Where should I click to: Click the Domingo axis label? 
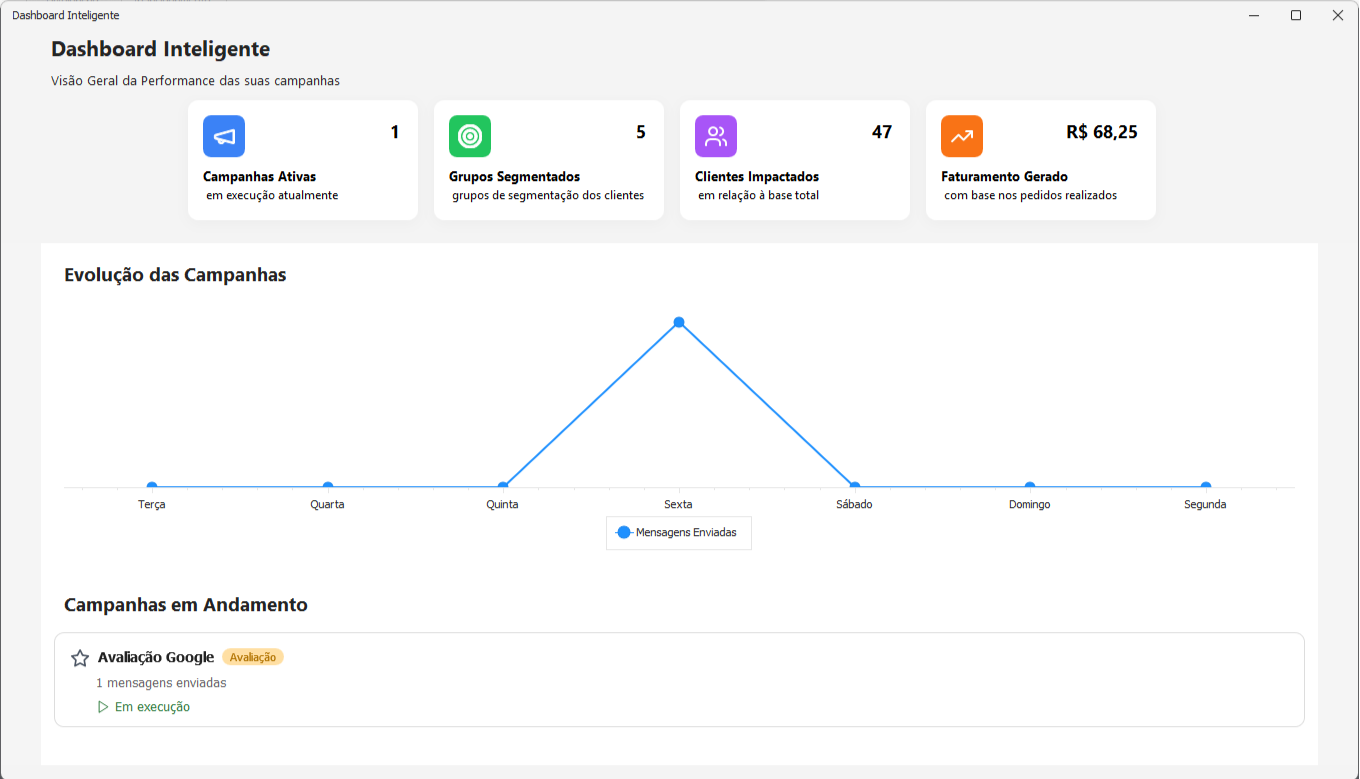[x=1029, y=505]
